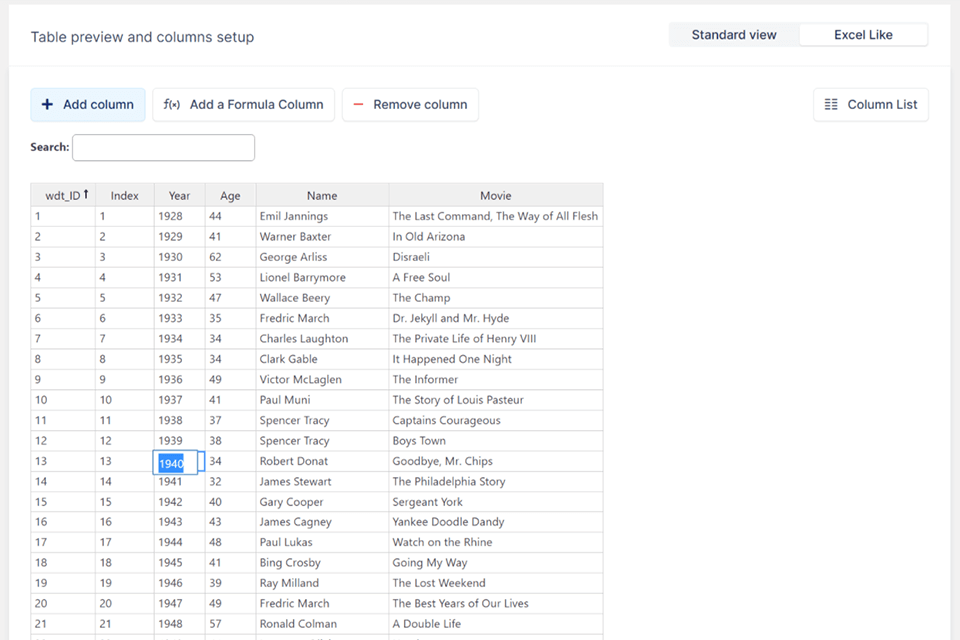The image size is (960, 640).
Task: Click the Goodbye, Mr. Chips movie cell
Action: point(442,461)
